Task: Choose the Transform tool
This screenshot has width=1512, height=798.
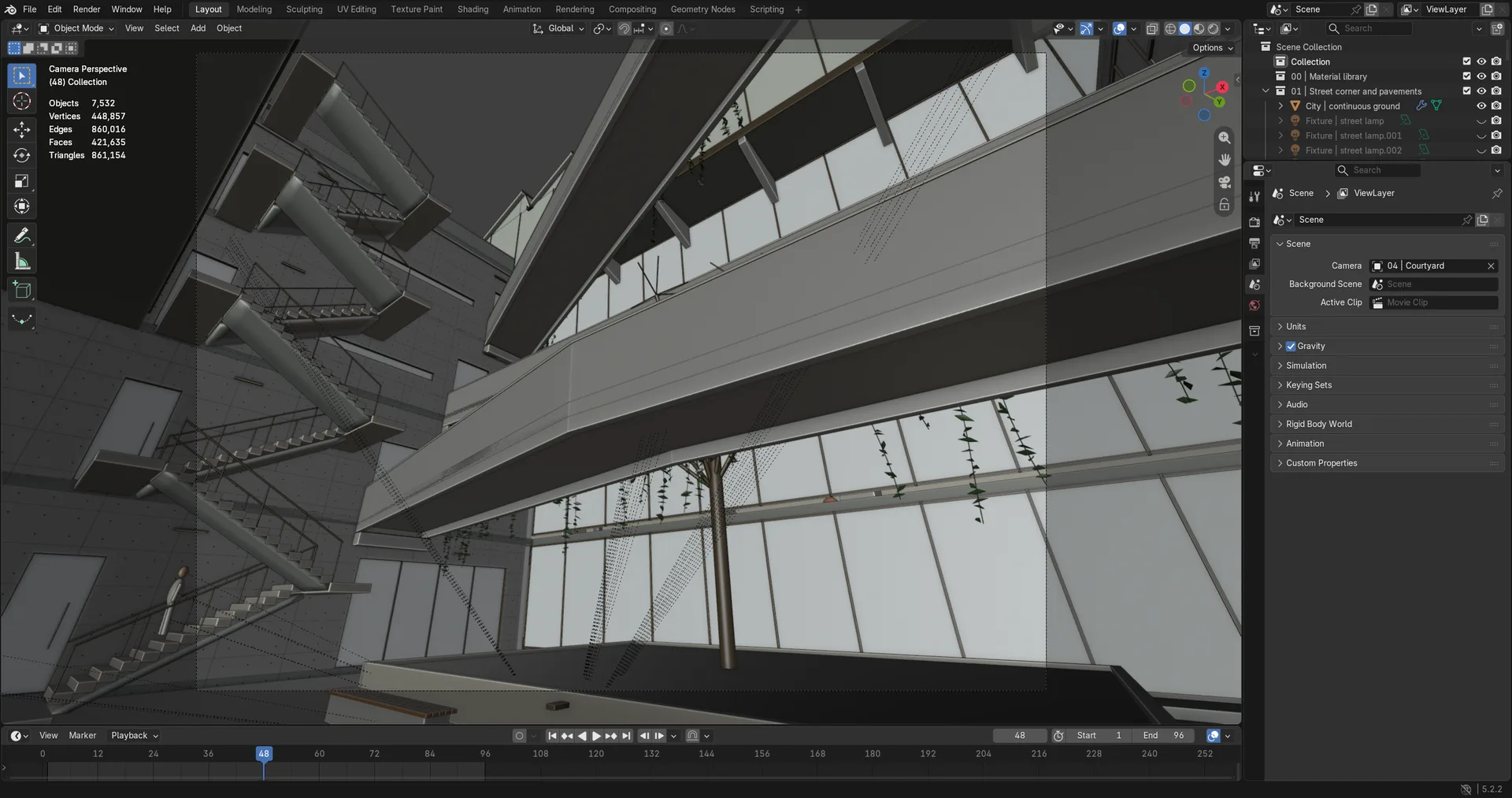Action: (22, 206)
